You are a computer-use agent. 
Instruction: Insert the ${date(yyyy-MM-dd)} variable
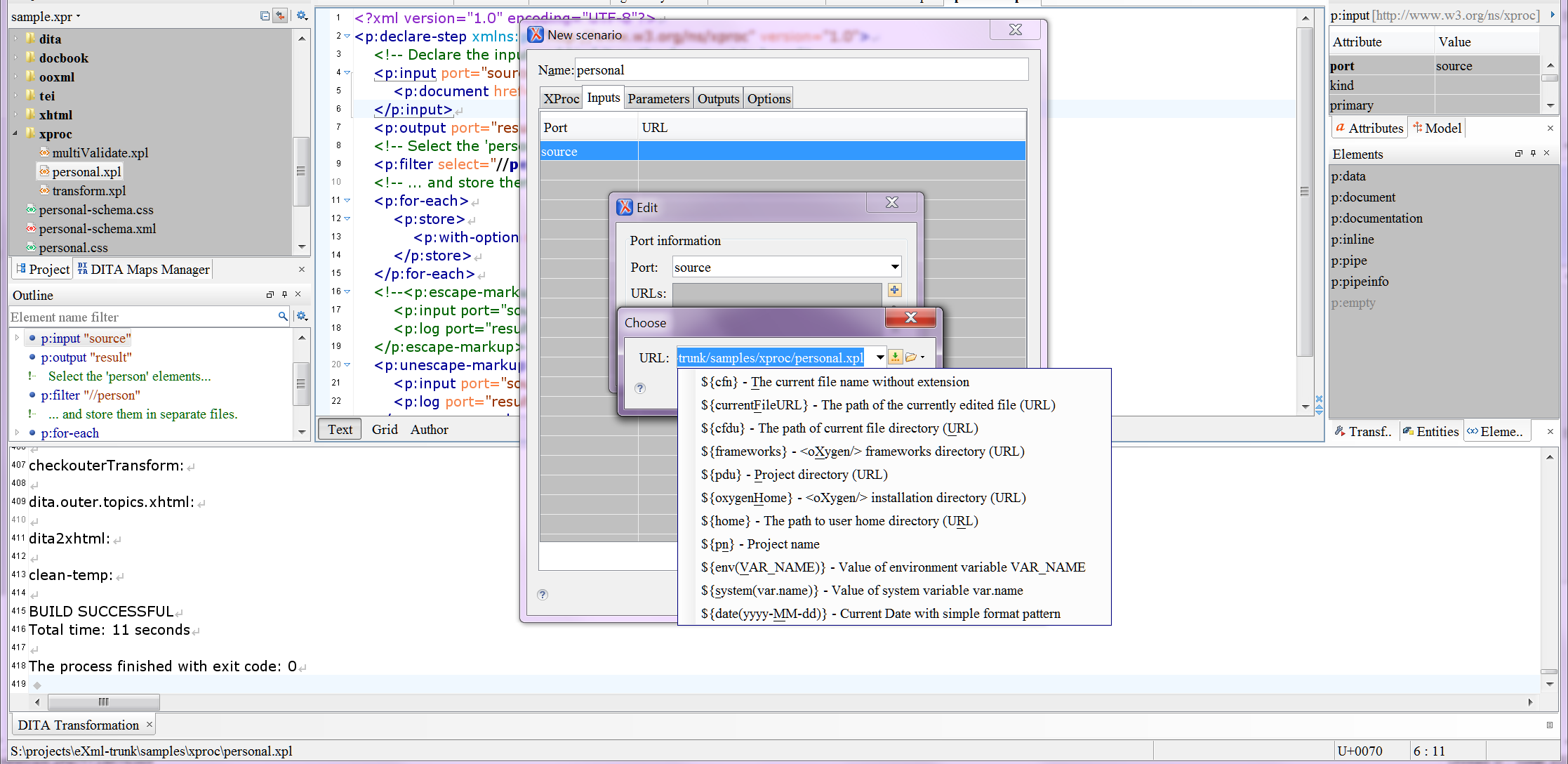(894, 614)
